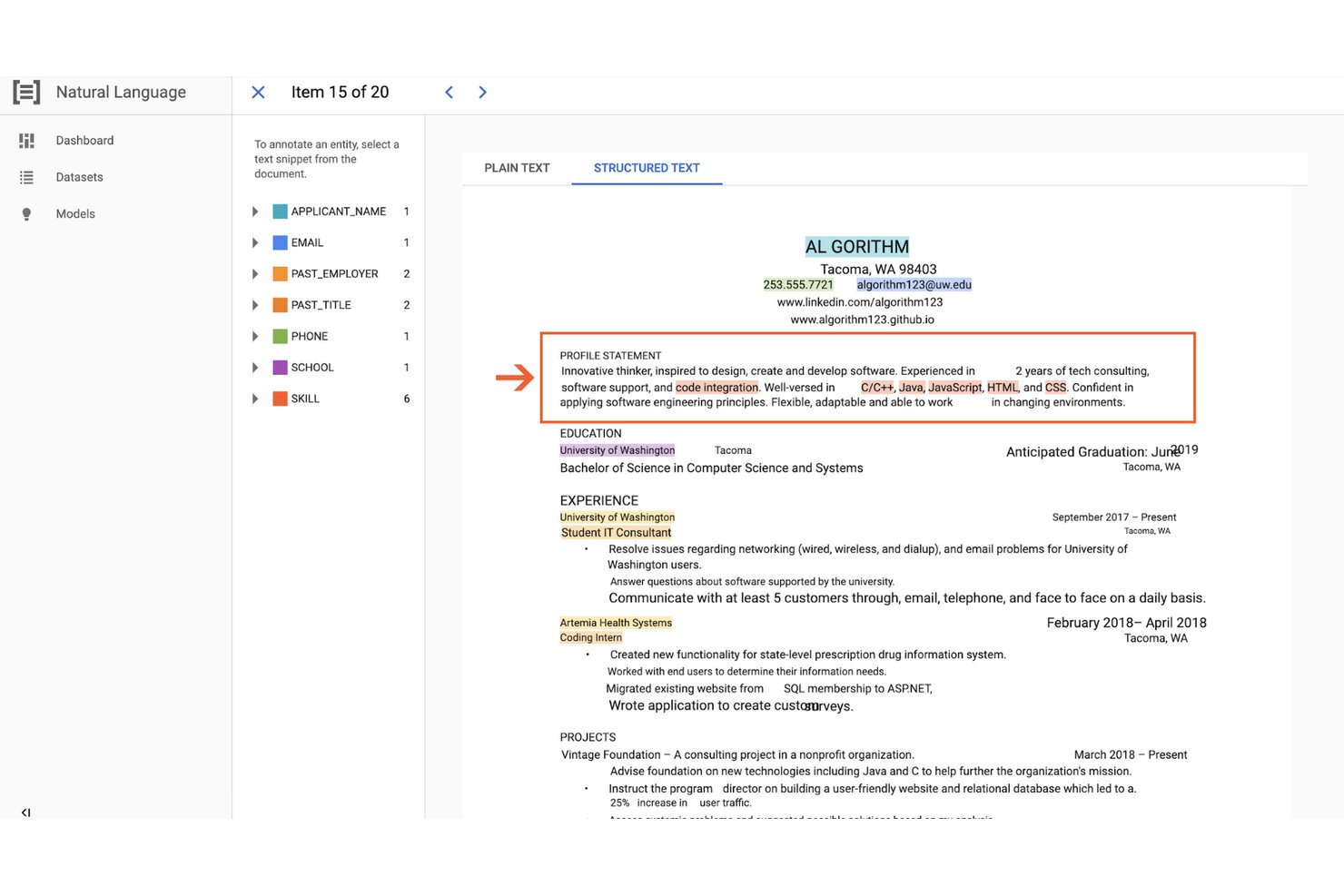
Task: Click University of Washington under EXPERIENCE
Action: [618, 517]
